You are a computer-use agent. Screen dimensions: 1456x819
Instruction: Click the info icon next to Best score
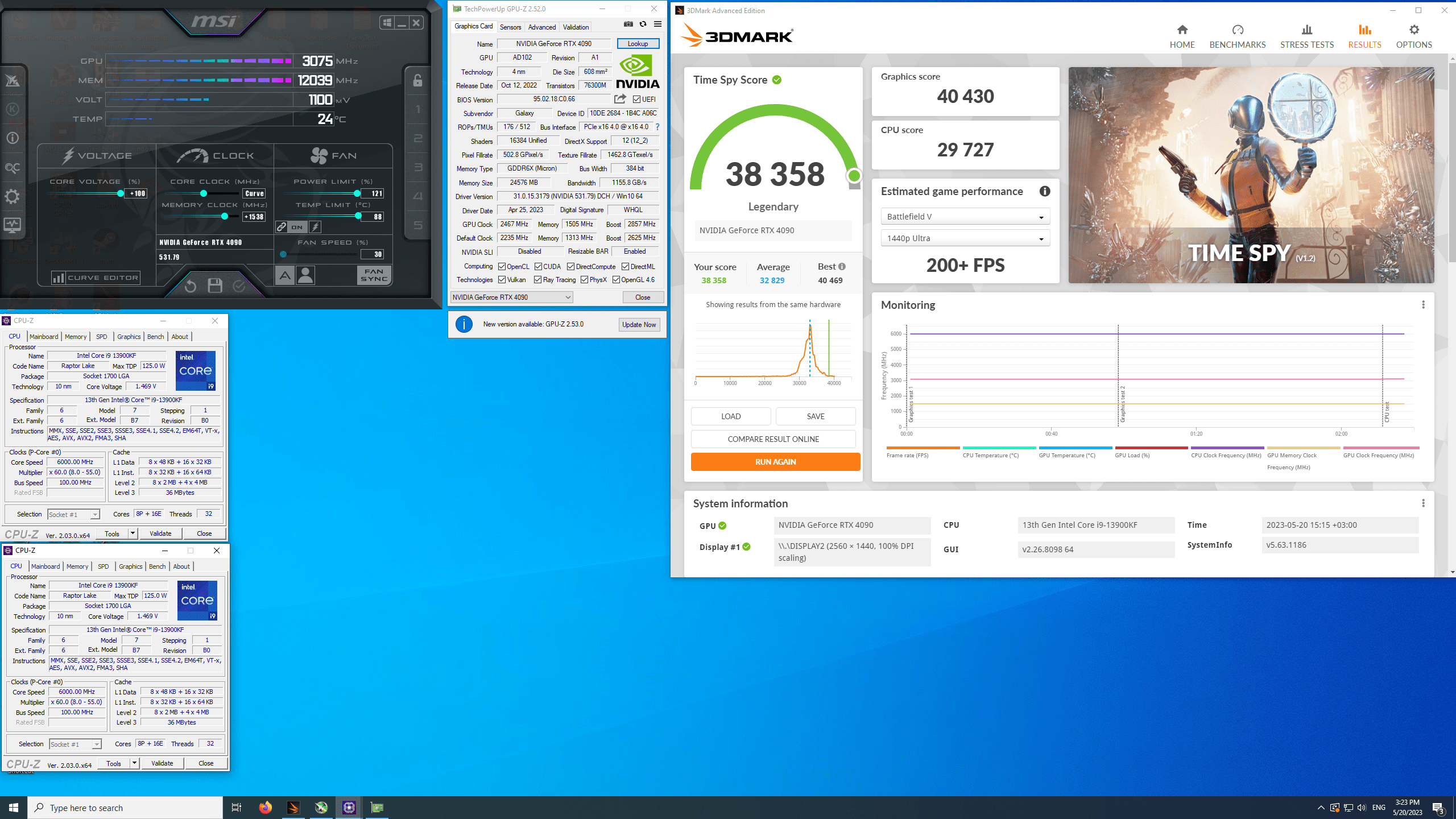(x=842, y=267)
